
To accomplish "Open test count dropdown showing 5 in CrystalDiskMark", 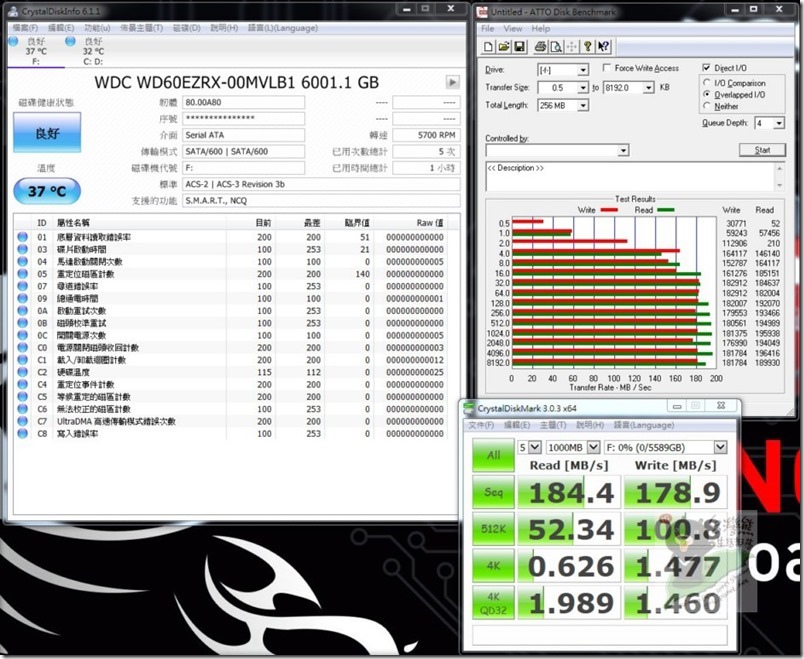I will coord(534,447).
